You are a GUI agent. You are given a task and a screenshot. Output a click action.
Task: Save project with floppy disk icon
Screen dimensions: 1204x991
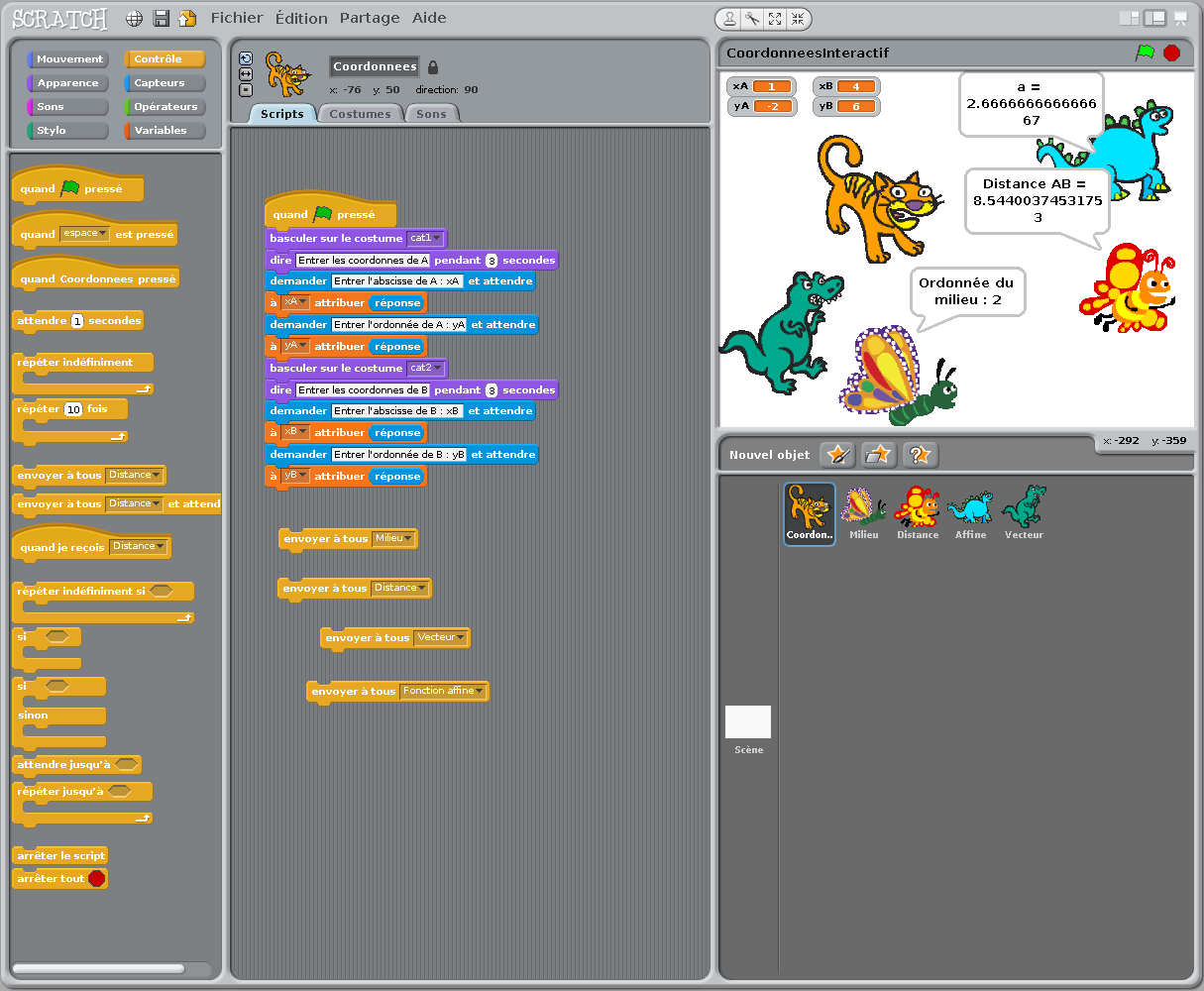pyautogui.click(x=162, y=18)
